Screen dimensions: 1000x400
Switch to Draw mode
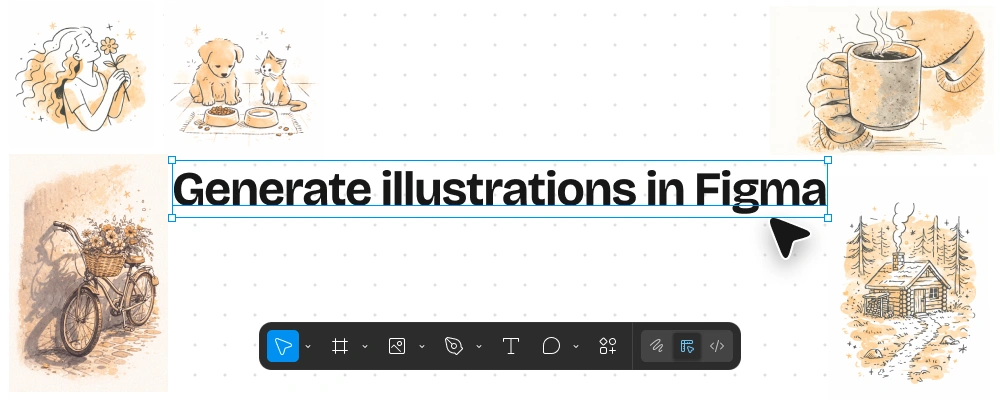657,346
